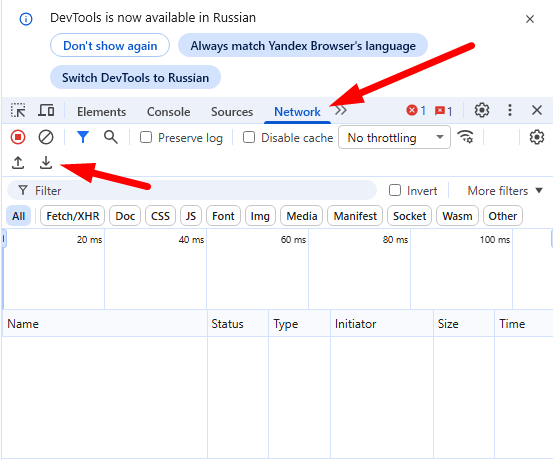Sort requests by the Type column

[299, 323]
